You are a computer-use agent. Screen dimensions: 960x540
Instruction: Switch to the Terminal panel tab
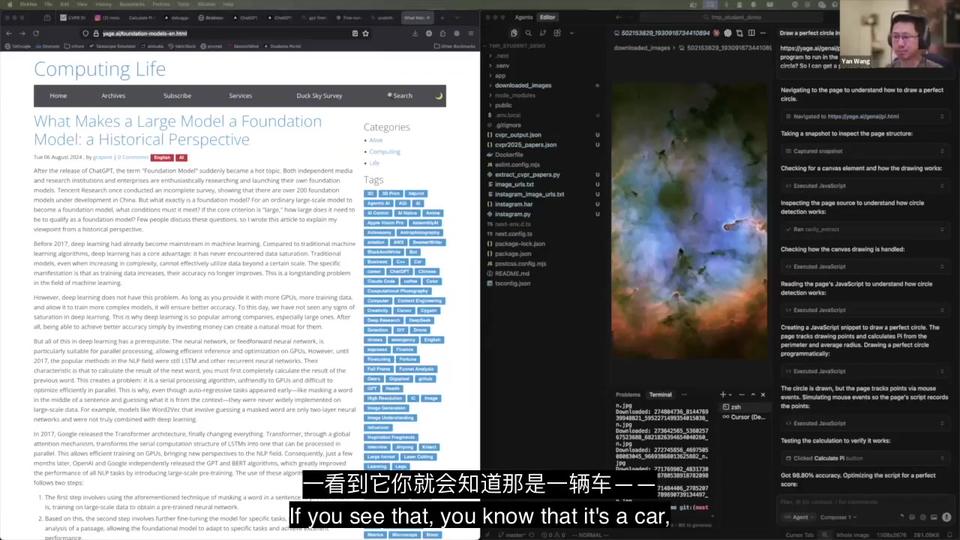[x=660, y=395]
